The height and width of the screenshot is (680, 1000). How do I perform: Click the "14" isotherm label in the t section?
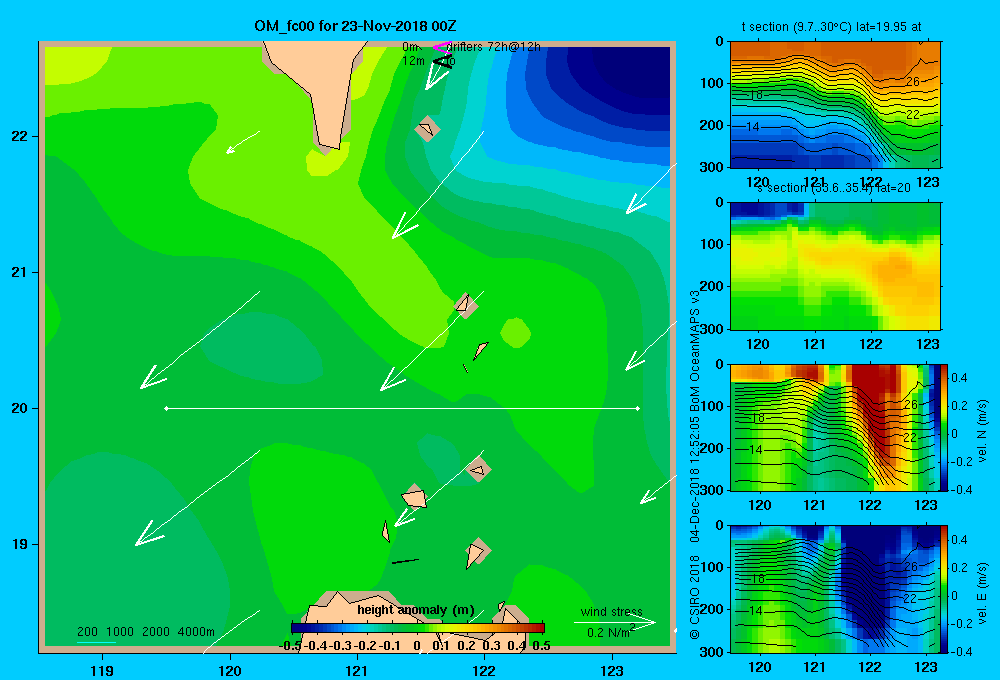(753, 127)
